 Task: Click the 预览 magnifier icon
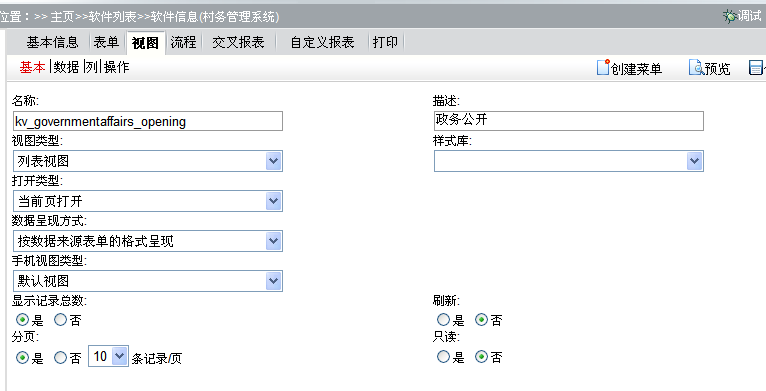coord(696,67)
